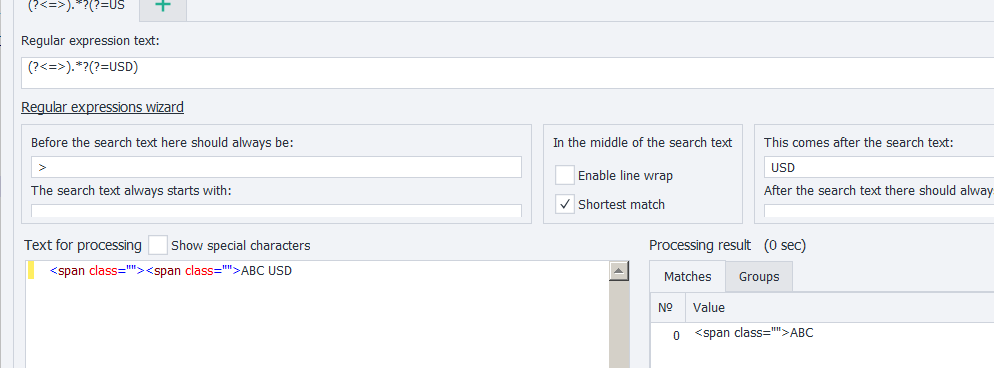Click the yellow line marker in editor gutter
Viewport: 994px width, 368px height.
(31, 271)
